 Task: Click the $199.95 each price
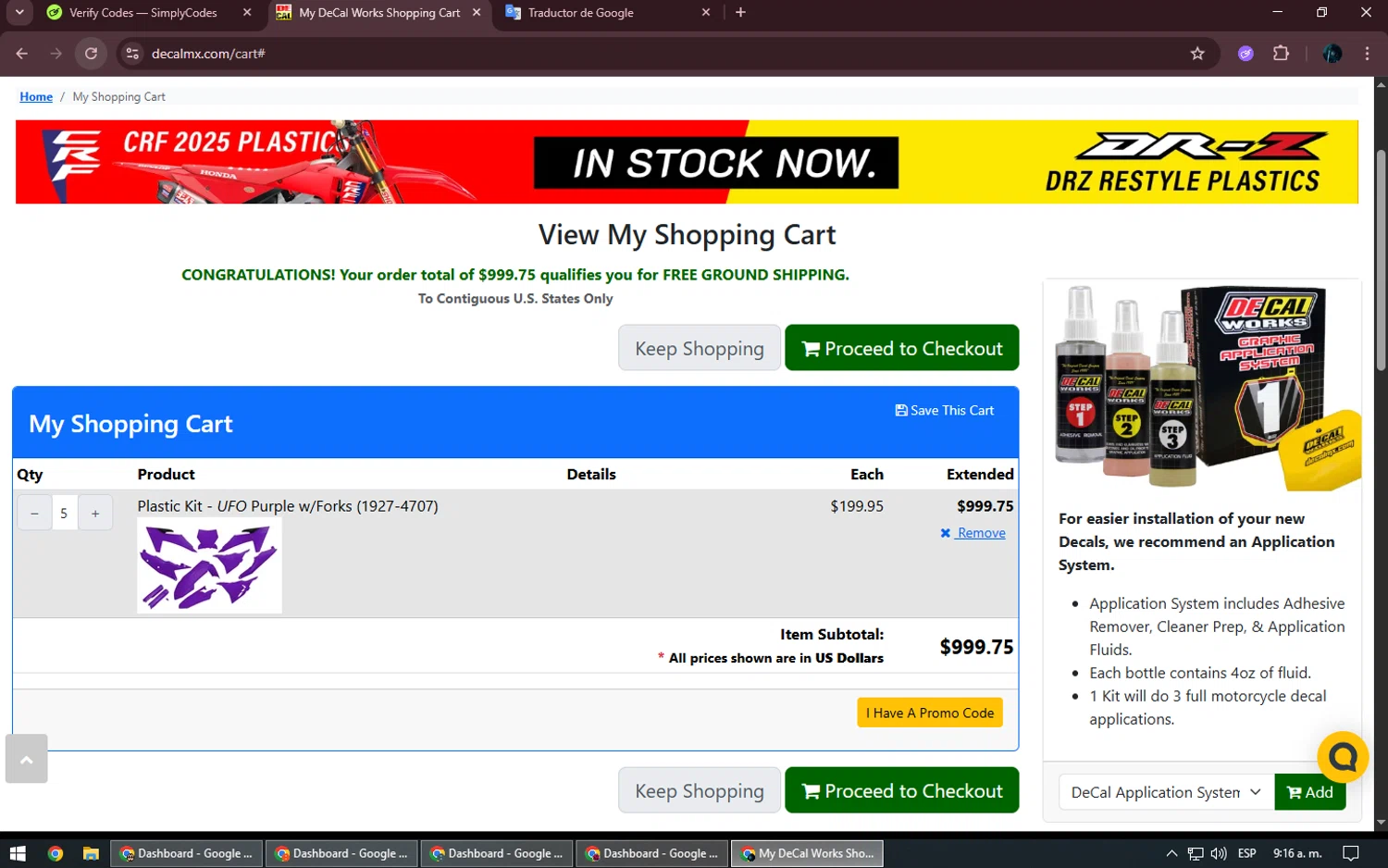tap(857, 506)
